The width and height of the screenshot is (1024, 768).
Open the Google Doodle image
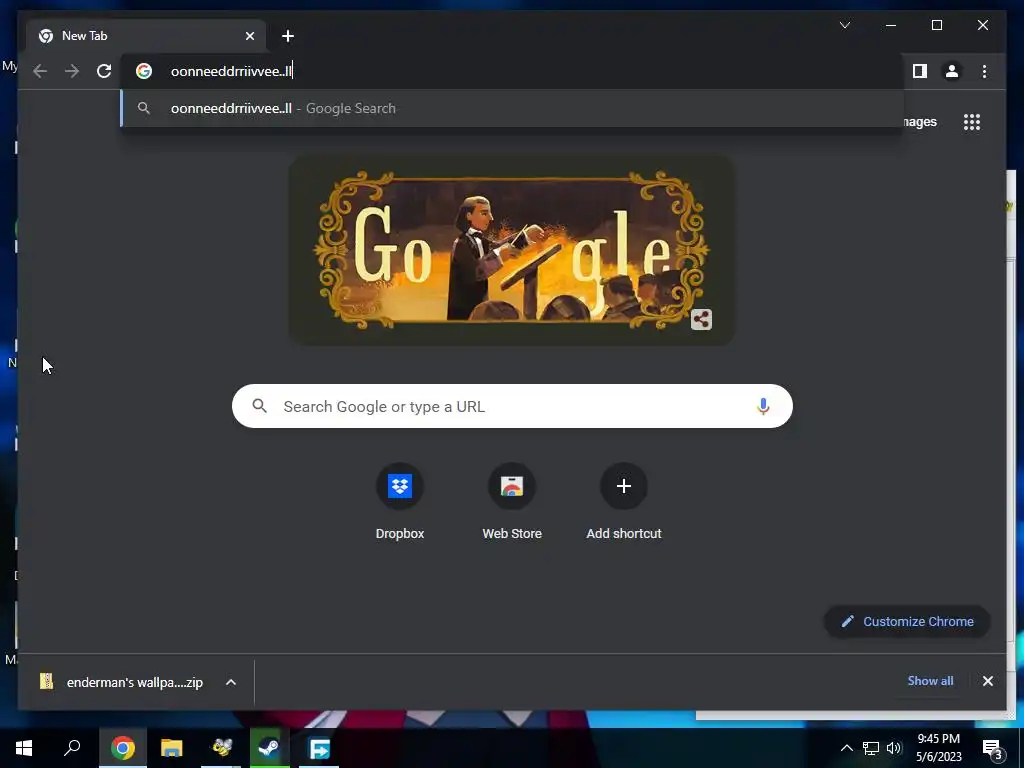pos(511,249)
